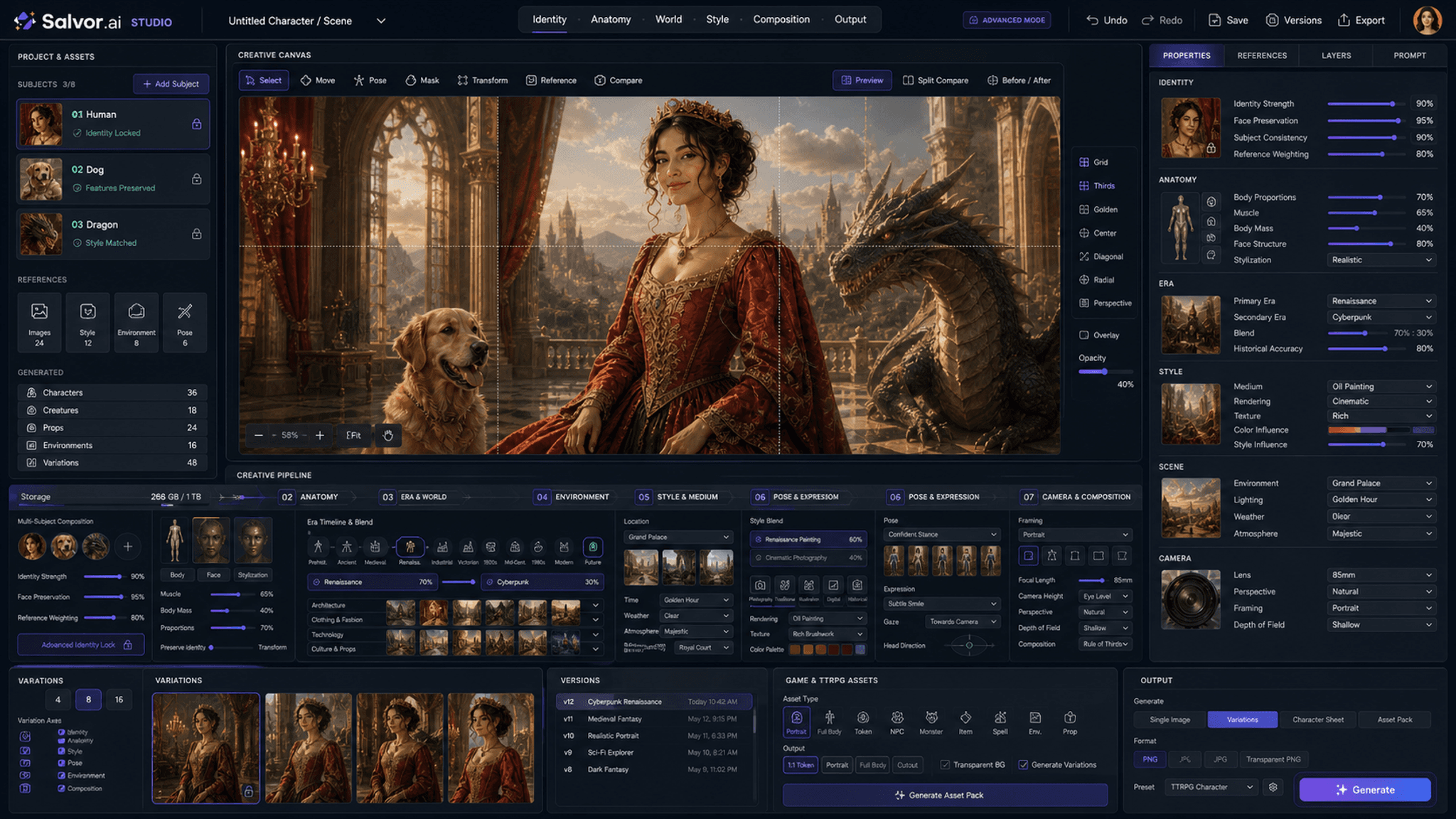Screen dimensions: 1456x819
Task: Zoom in the canvas with plus
Action: click(320, 435)
